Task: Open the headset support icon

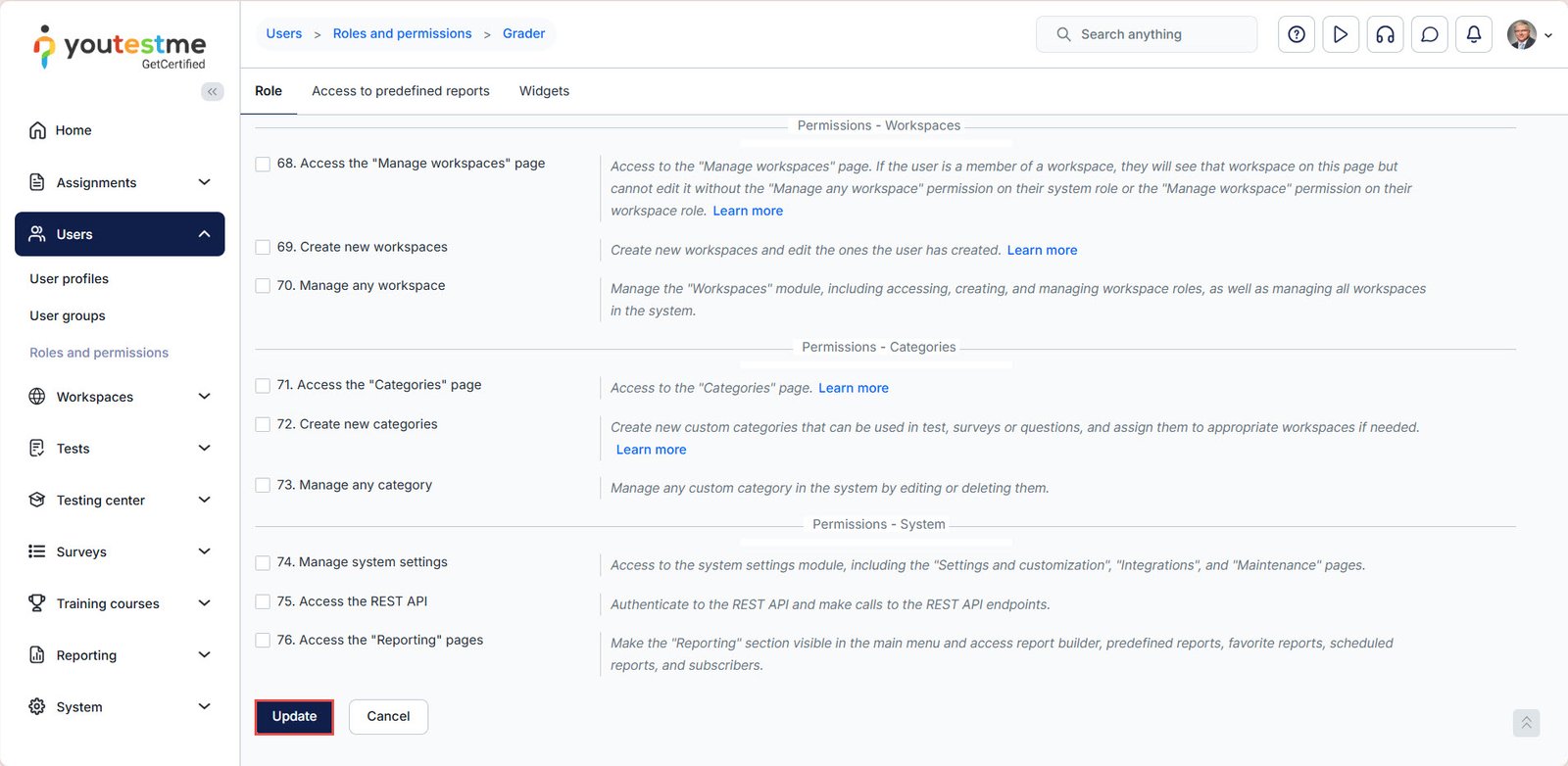Action: (x=1385, y=34)
